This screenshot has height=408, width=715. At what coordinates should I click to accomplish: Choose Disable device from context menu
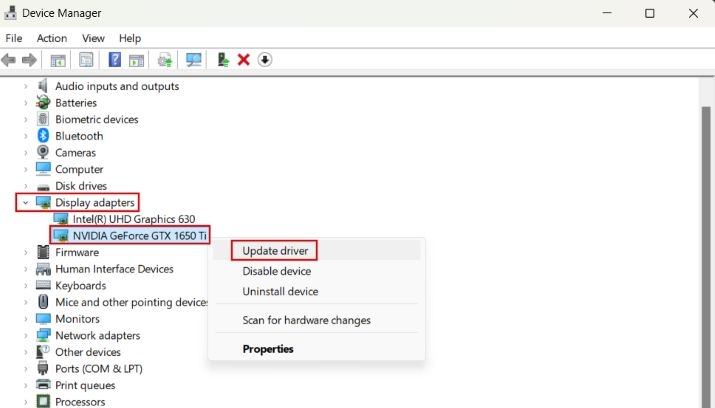click(317, 271)
